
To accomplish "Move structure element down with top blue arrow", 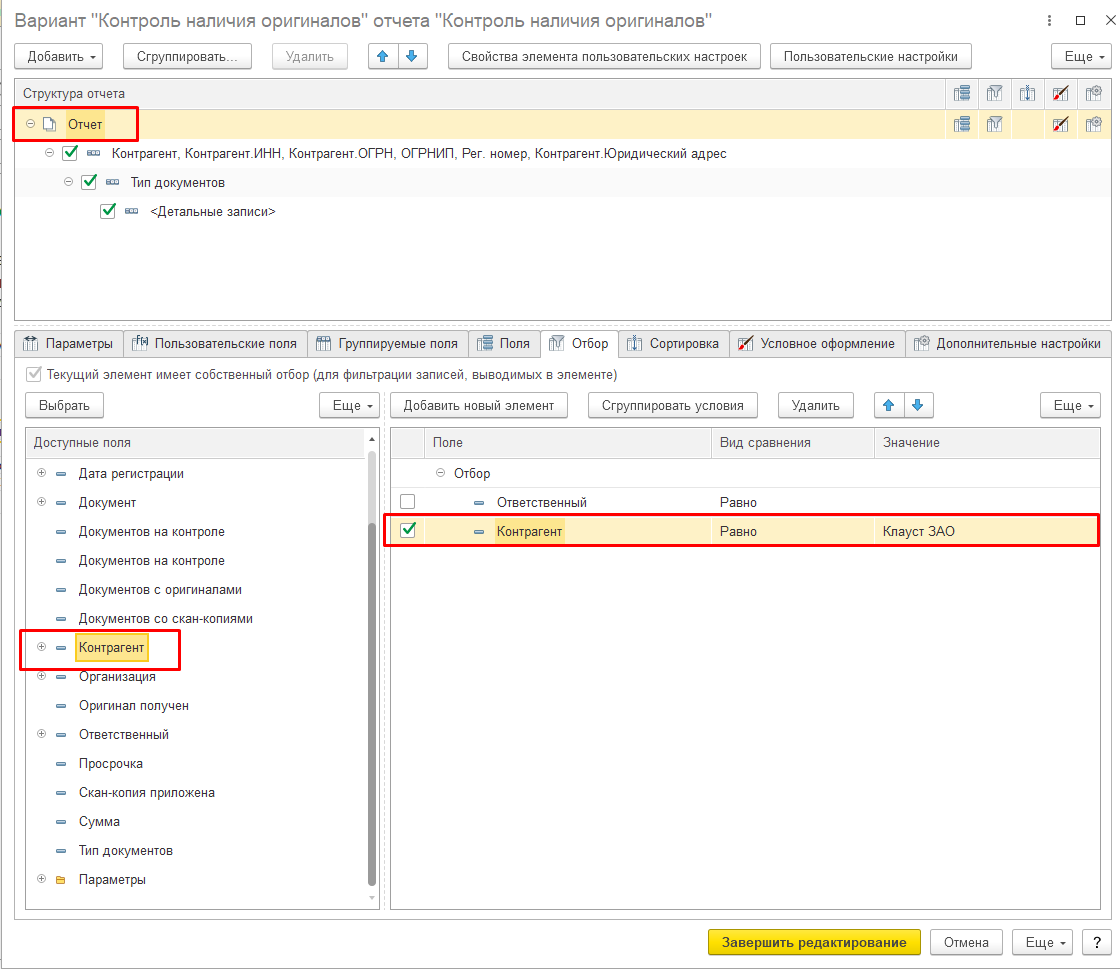I will pos(412,56).
